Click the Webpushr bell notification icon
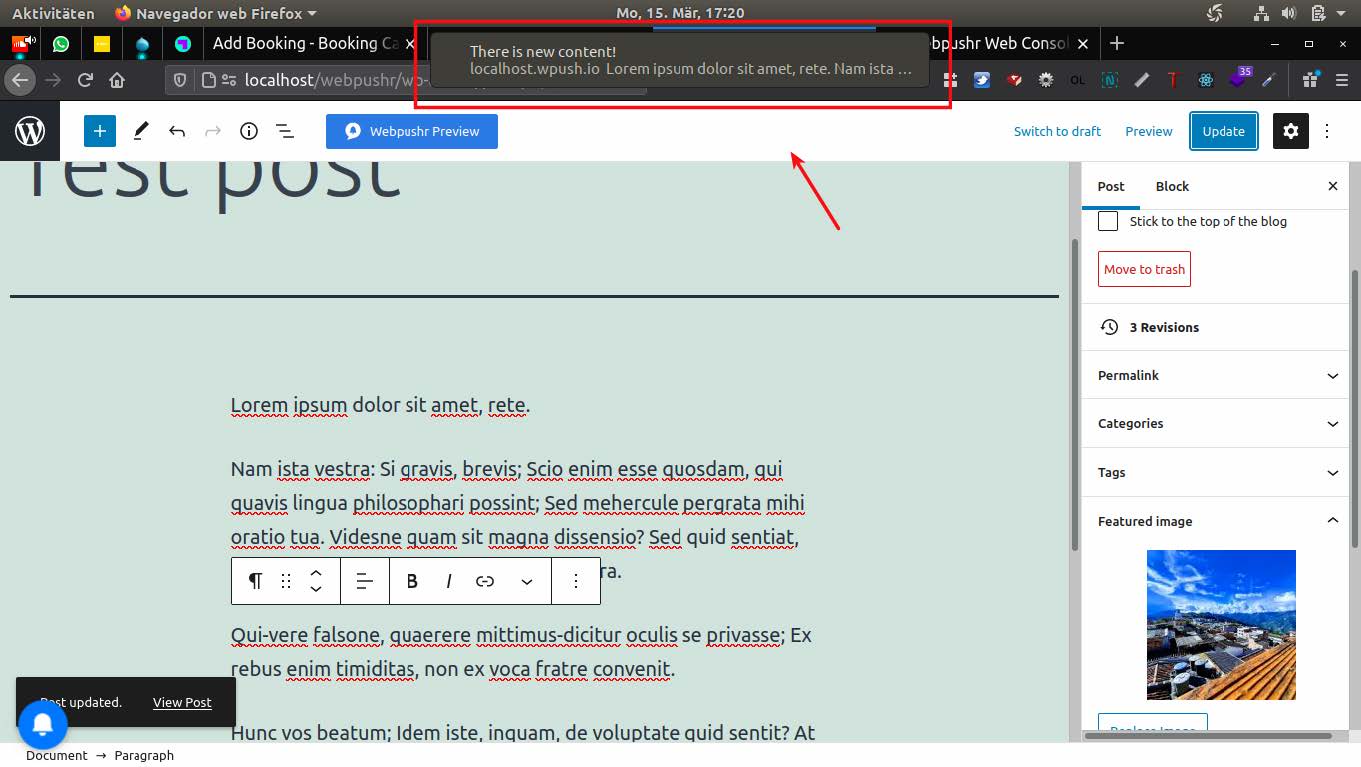Viewport: 1361px width, 767px height. pos(43,726)
